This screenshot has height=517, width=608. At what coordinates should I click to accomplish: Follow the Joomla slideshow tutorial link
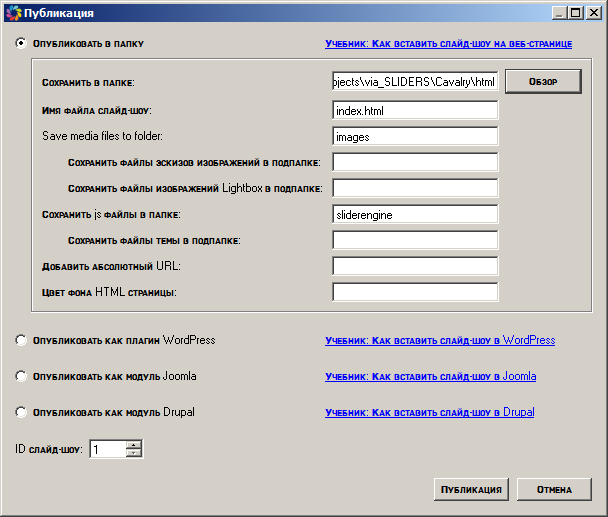[x=430, y=377]
